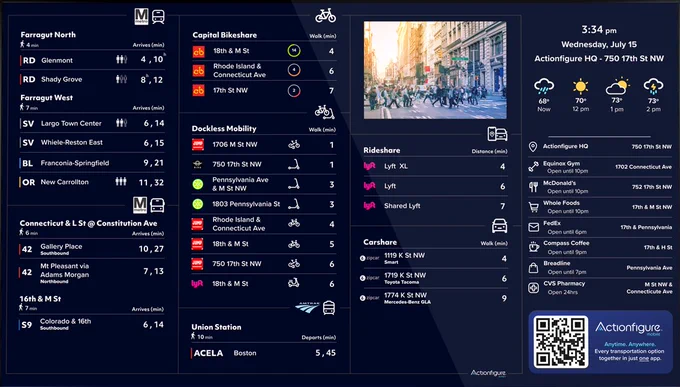Click the dumbbell icon for Equinox Gym
The height and width of the screenshot is (387, 680).
pos(533,167)
